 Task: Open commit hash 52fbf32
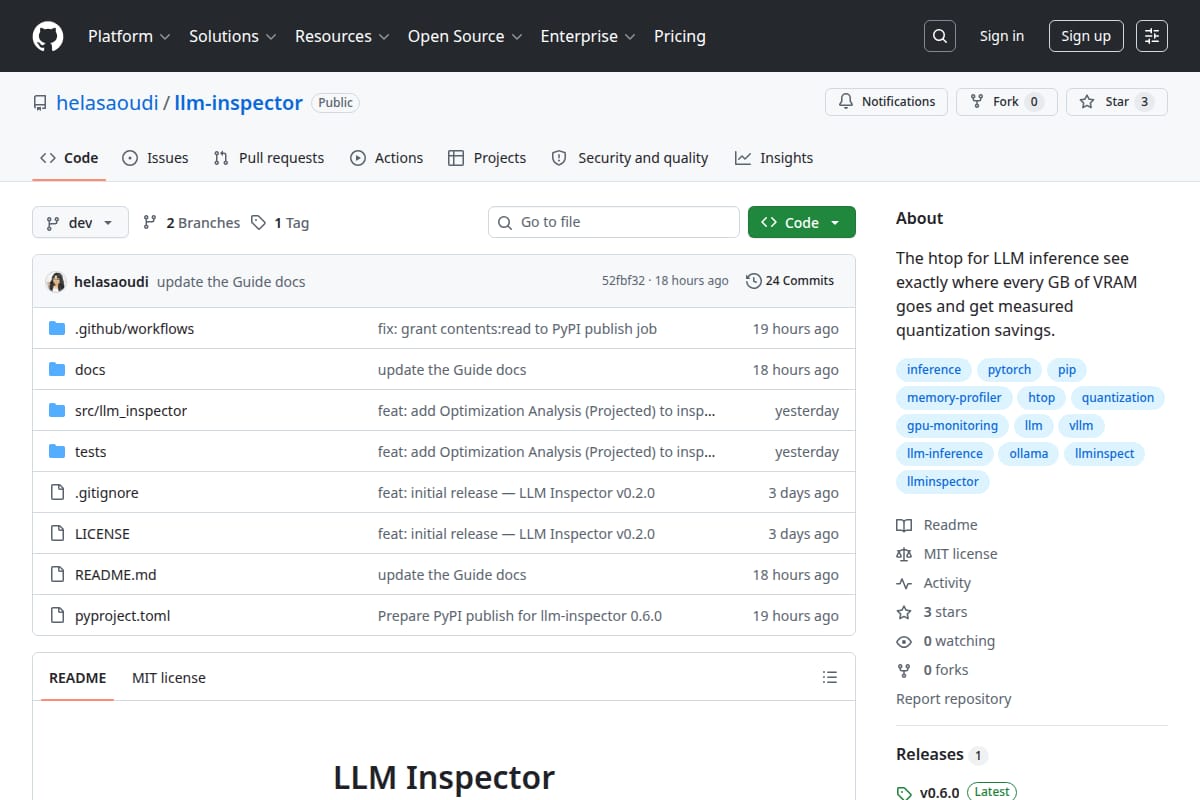(x=623, y=281)
